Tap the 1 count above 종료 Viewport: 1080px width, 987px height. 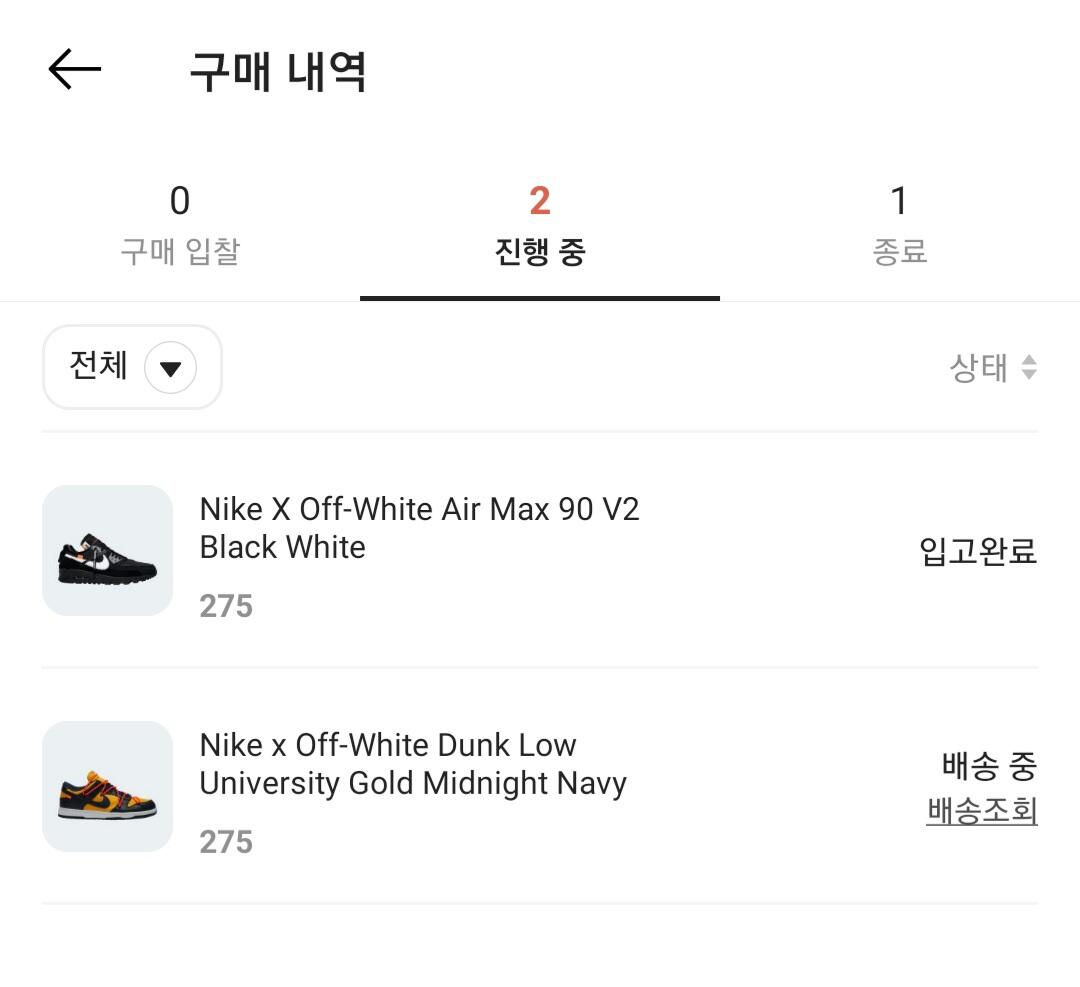[899, 201]
